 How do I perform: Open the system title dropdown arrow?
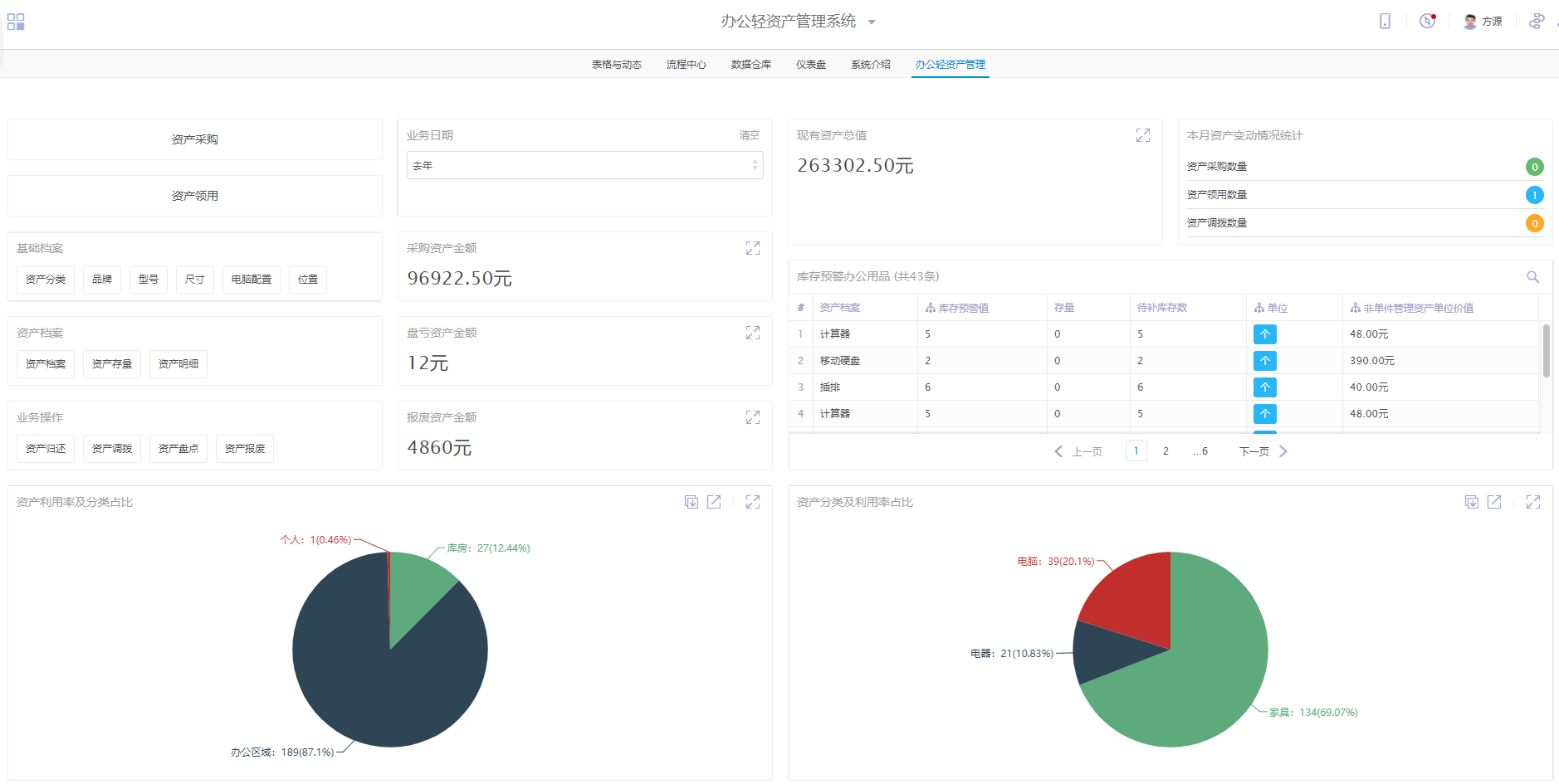click(x=872, y=22)
